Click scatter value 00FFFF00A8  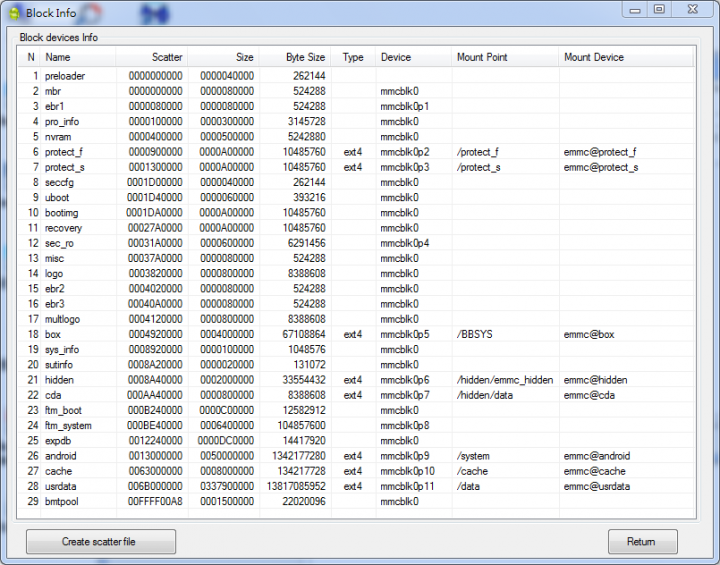(155, 501)
